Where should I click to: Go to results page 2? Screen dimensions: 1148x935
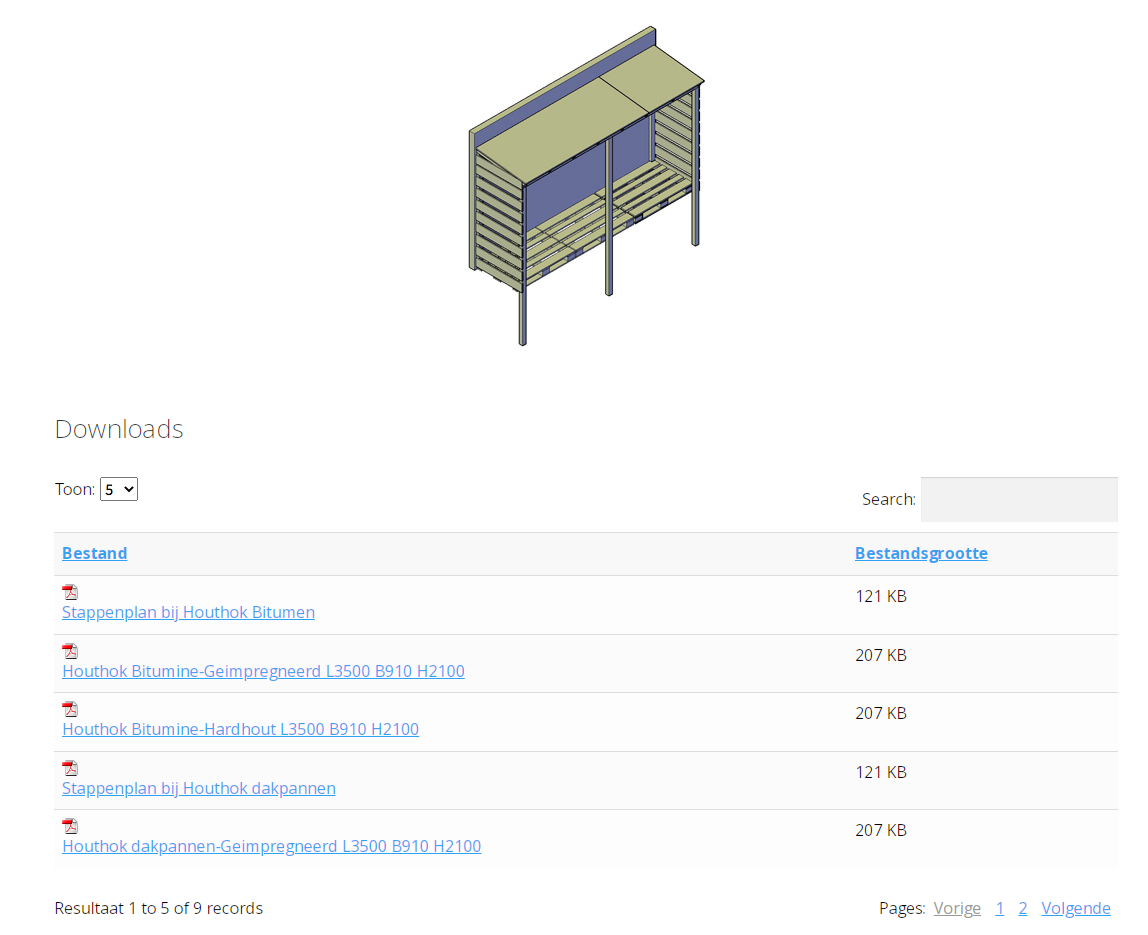(1023, 908)
